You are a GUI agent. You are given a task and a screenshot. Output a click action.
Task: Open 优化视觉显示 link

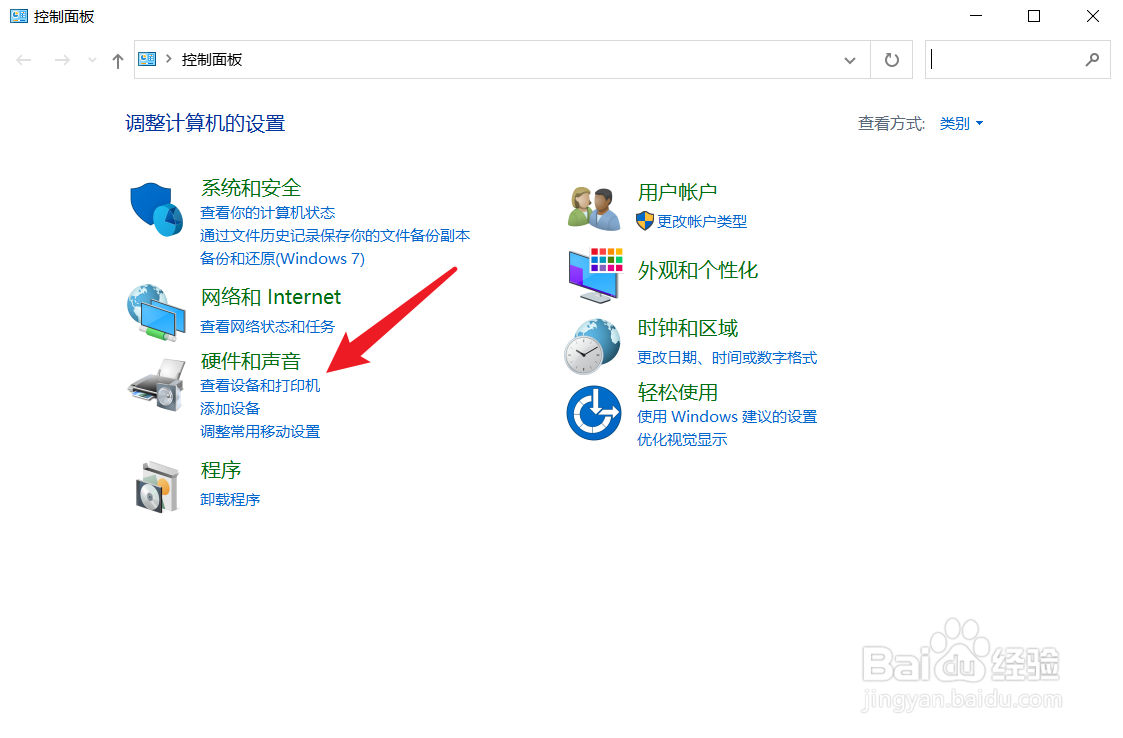(x=682, y=439)
